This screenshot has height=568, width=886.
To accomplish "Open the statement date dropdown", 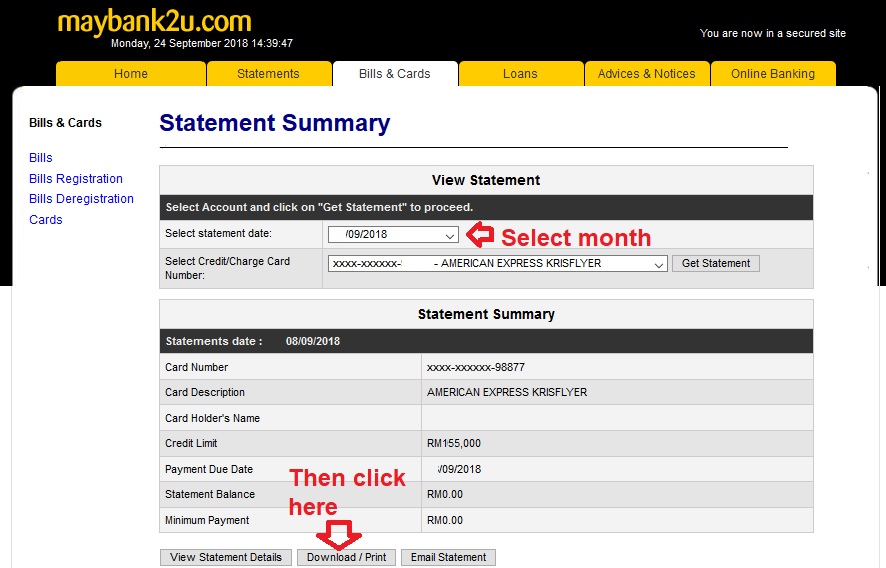I will coord(393,235).
